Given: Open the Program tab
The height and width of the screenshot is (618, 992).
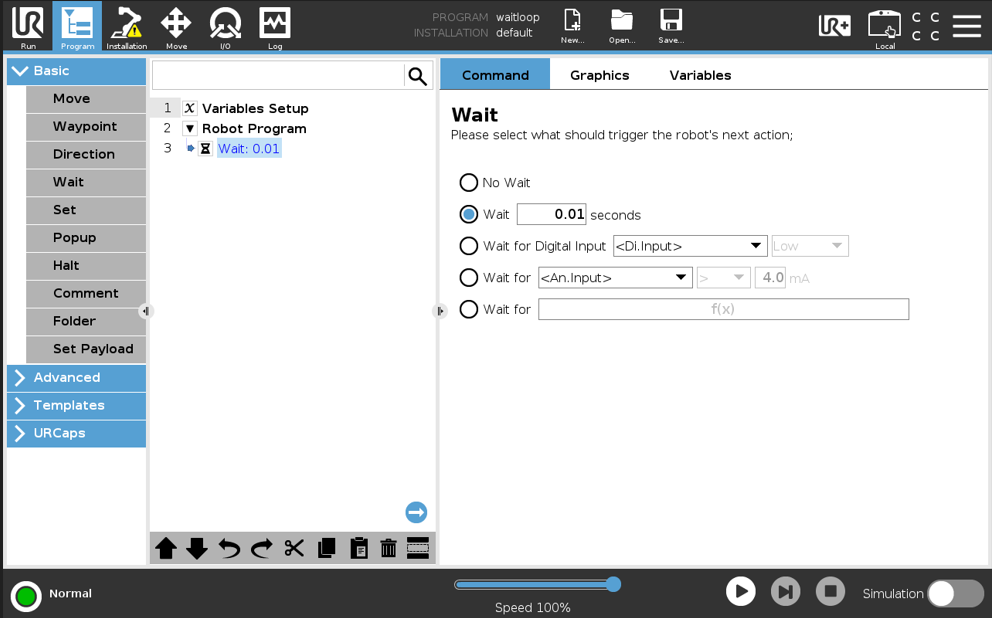Looking at the screenshot, I should click(x=77, y=27).
